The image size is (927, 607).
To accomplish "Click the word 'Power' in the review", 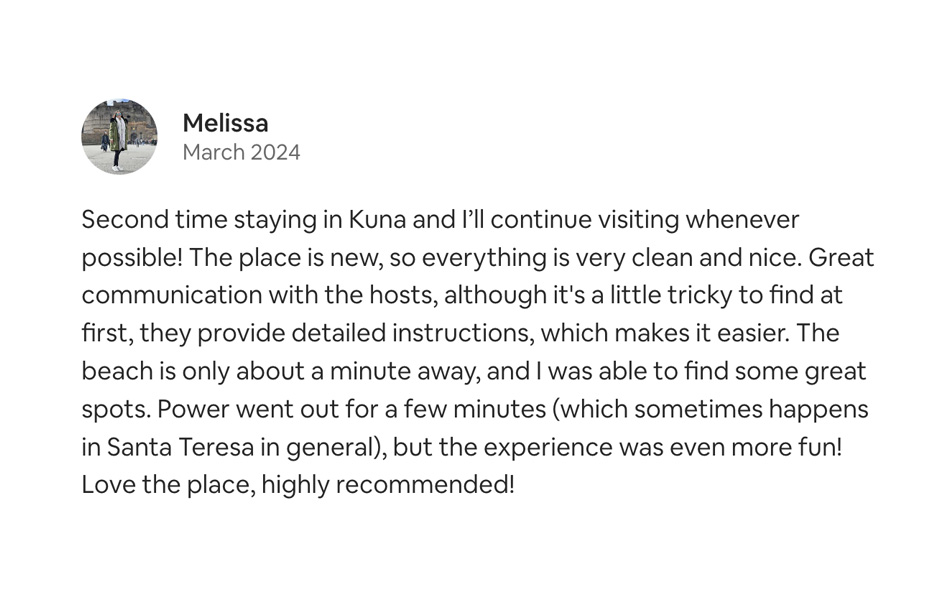I will [x=193, y=409].
